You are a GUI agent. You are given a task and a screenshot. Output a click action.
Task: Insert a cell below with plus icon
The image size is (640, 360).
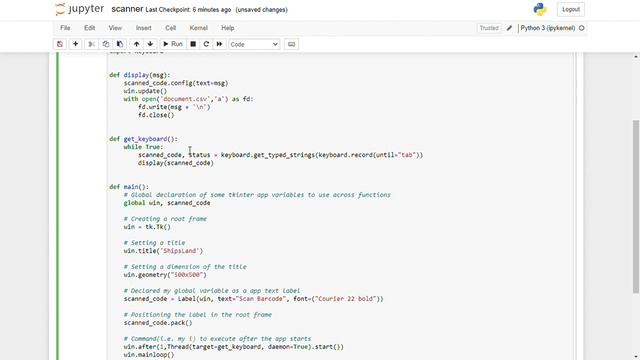click(x=76, y=44)
